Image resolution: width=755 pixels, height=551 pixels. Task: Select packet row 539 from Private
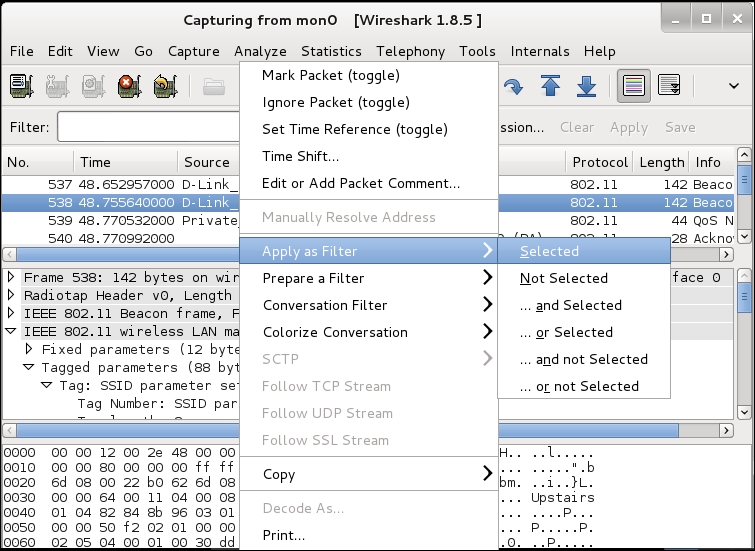pyautogui.click(x=368, y=221)
